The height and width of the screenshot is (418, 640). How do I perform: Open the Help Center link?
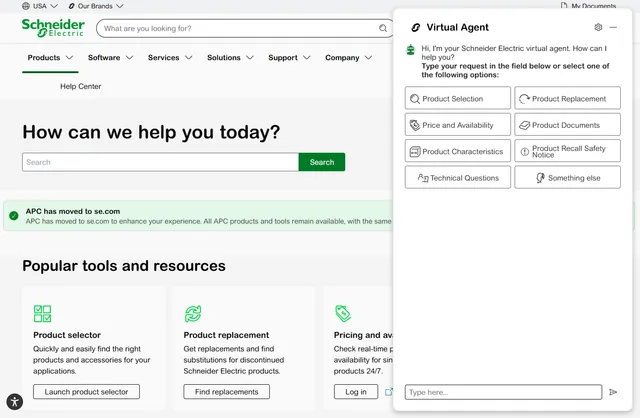point(80,86)
